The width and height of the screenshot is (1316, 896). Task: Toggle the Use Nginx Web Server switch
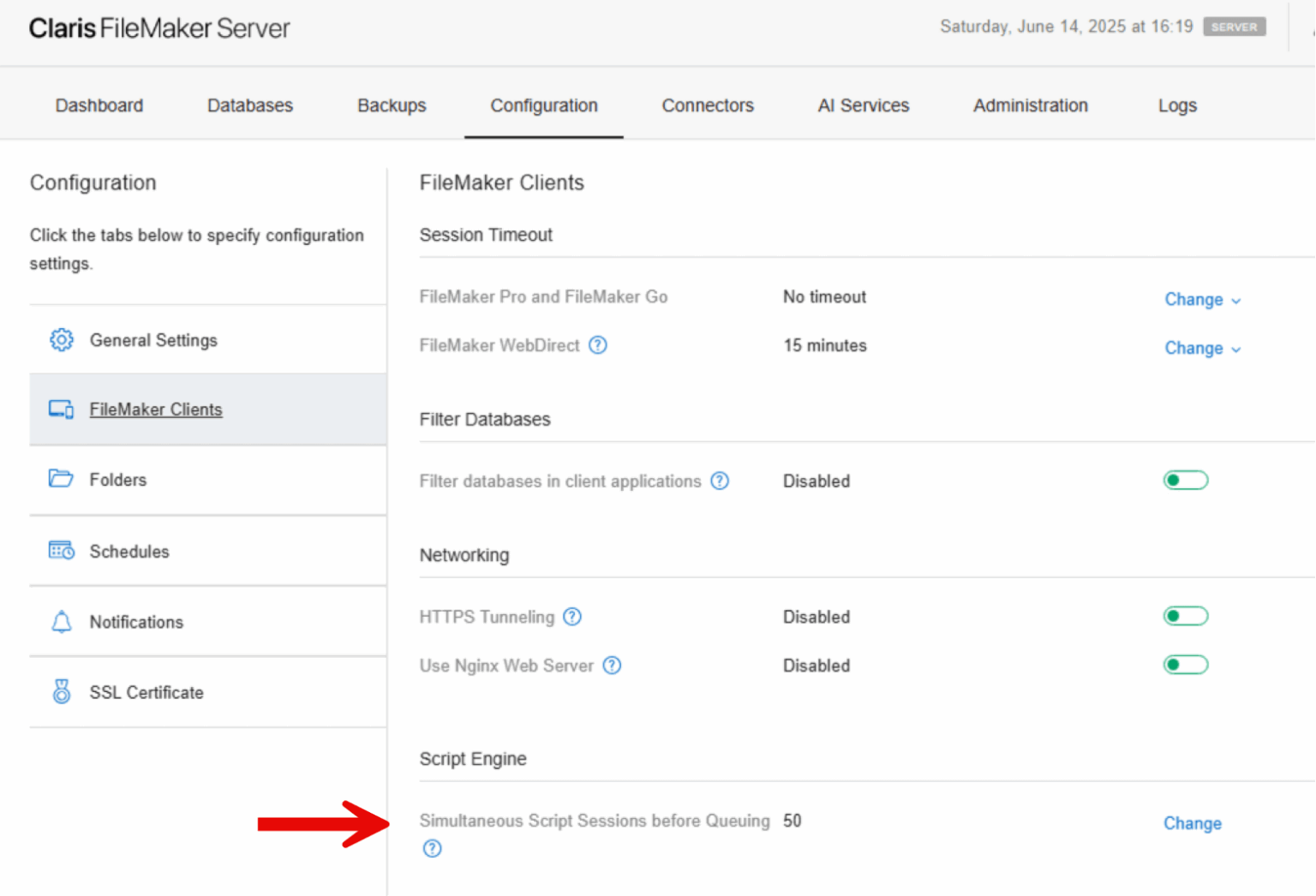pos(1185,665)
